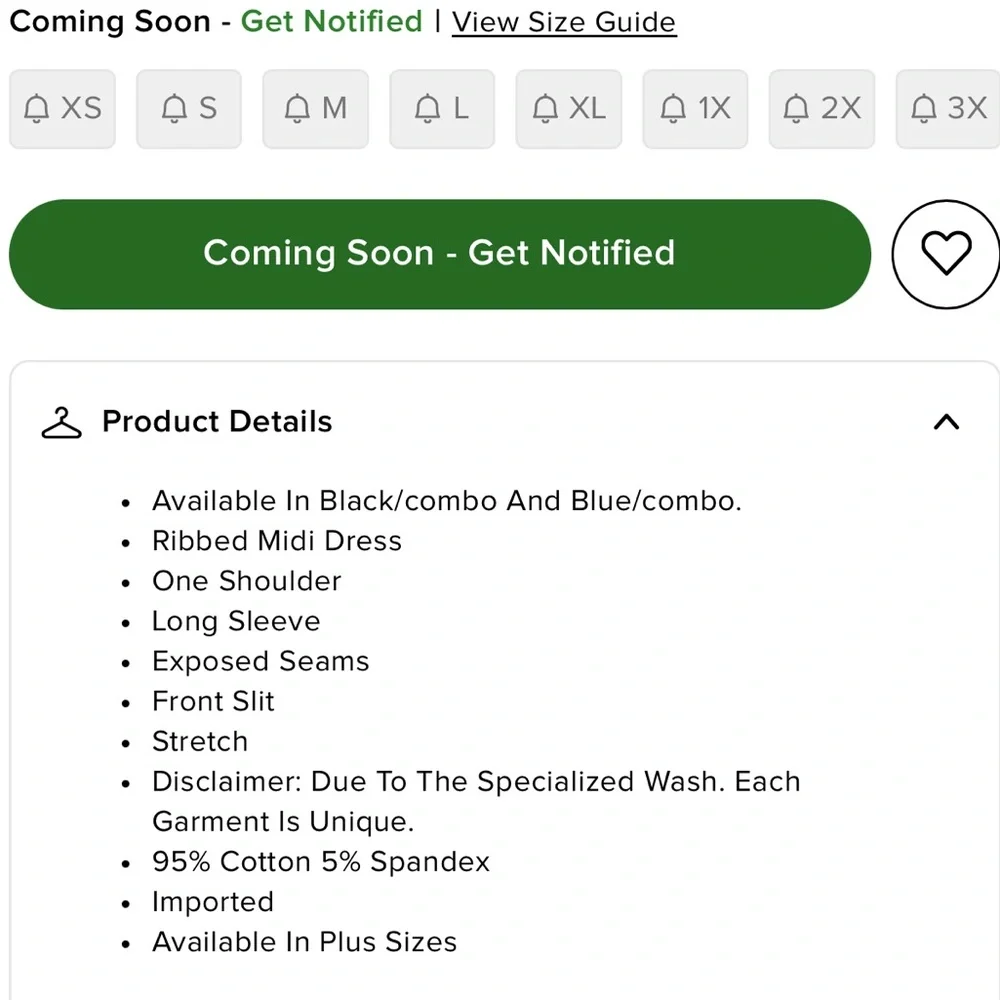
Task: Click the Product Details section heading
Action: pos(217,422)
